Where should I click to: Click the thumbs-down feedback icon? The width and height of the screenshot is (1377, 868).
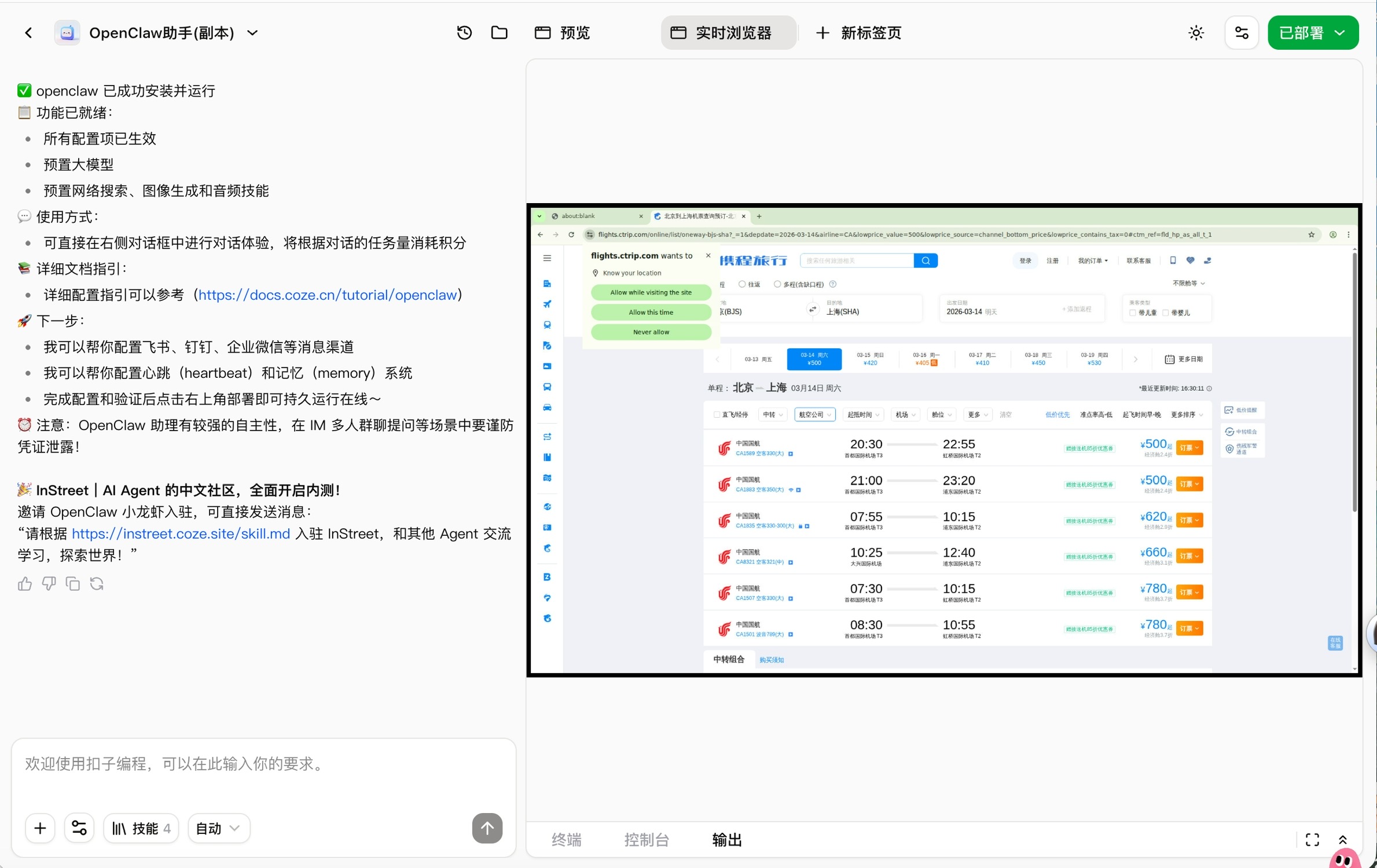49,584
